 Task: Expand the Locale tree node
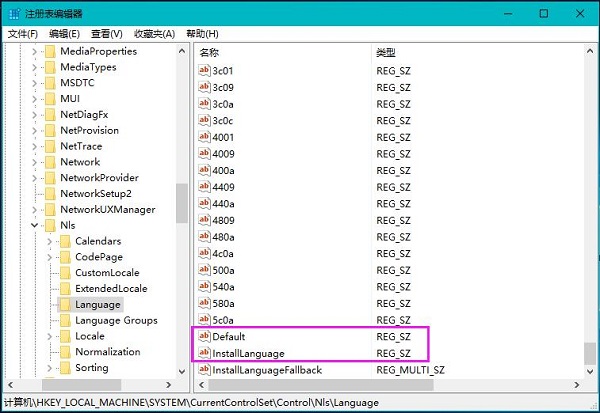pos(49,336)
